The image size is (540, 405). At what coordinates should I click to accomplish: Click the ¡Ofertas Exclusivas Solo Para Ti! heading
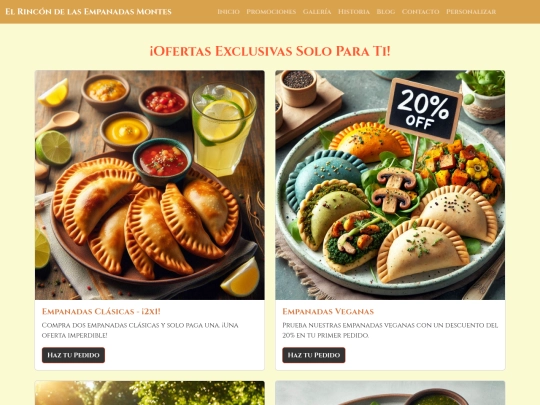point(270,51)
